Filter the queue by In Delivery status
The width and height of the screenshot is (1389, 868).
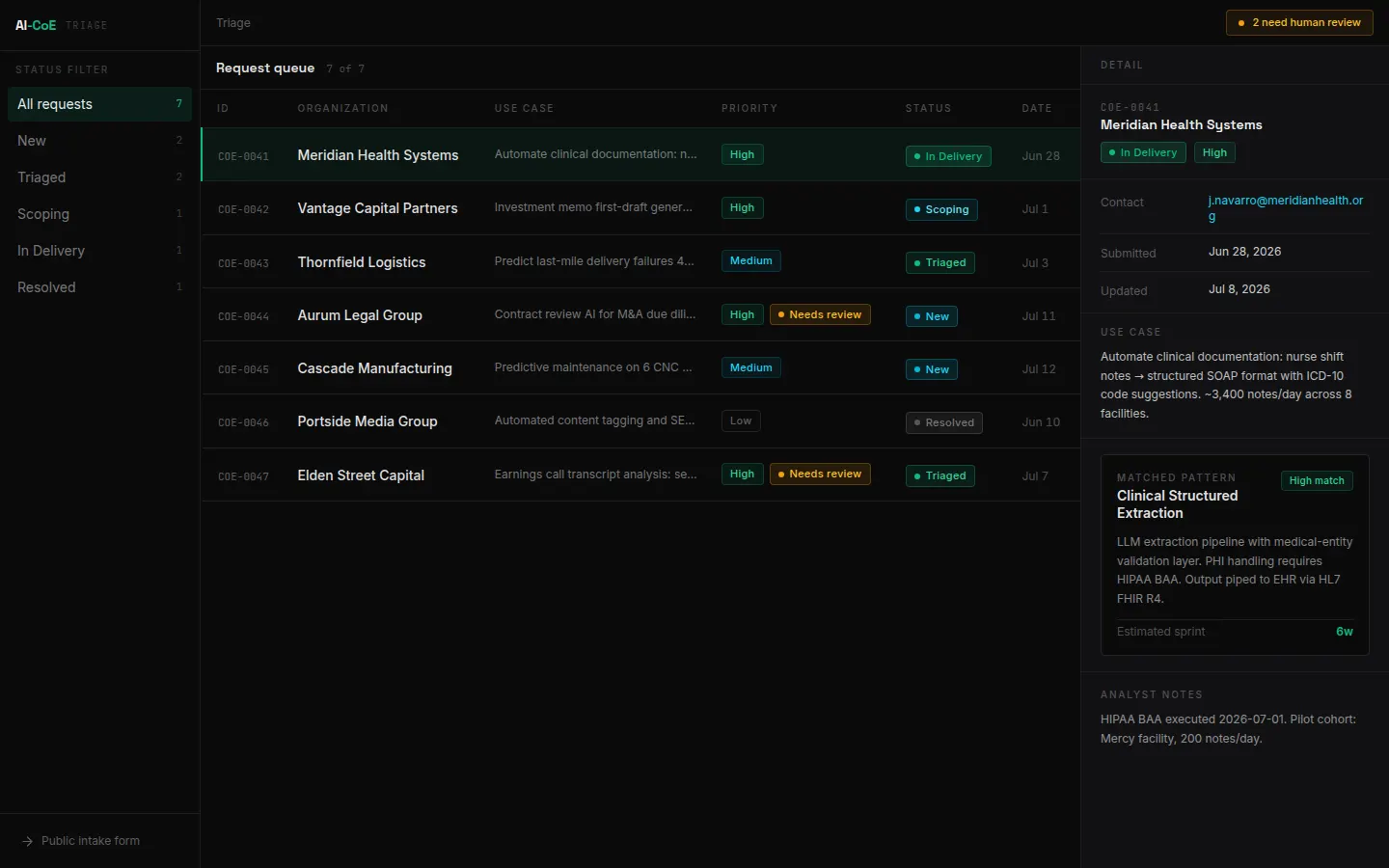tap(99, 251)
